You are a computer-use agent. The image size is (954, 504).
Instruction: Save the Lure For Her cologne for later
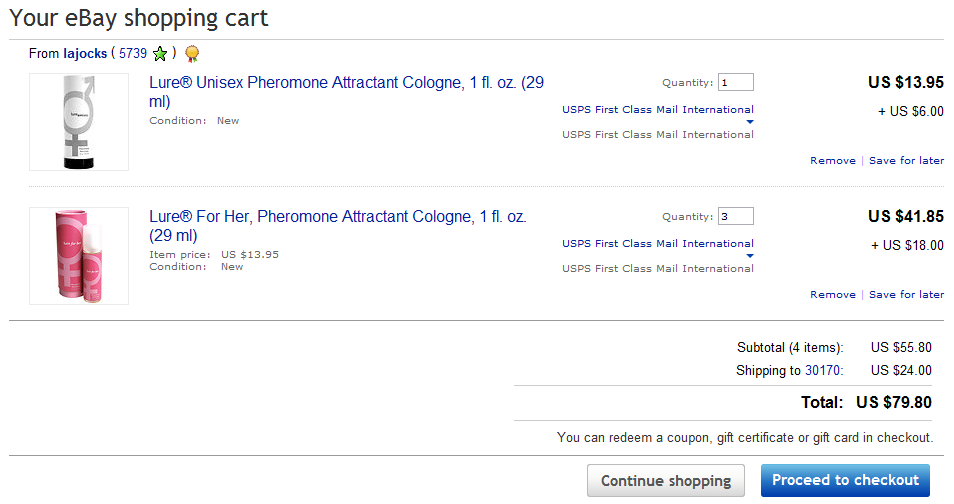906,295
